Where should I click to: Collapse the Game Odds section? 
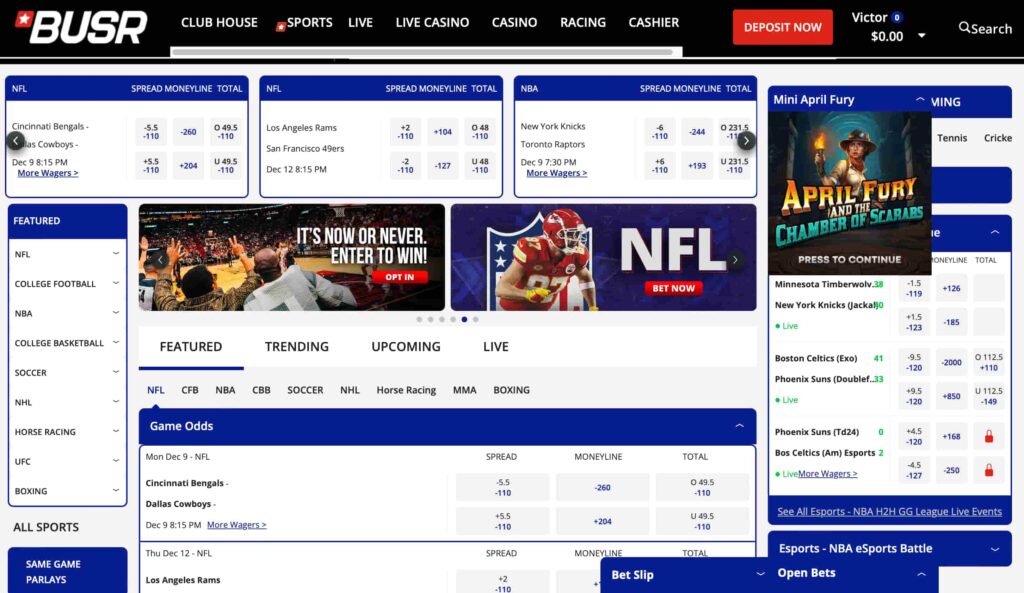pos(739,426)
